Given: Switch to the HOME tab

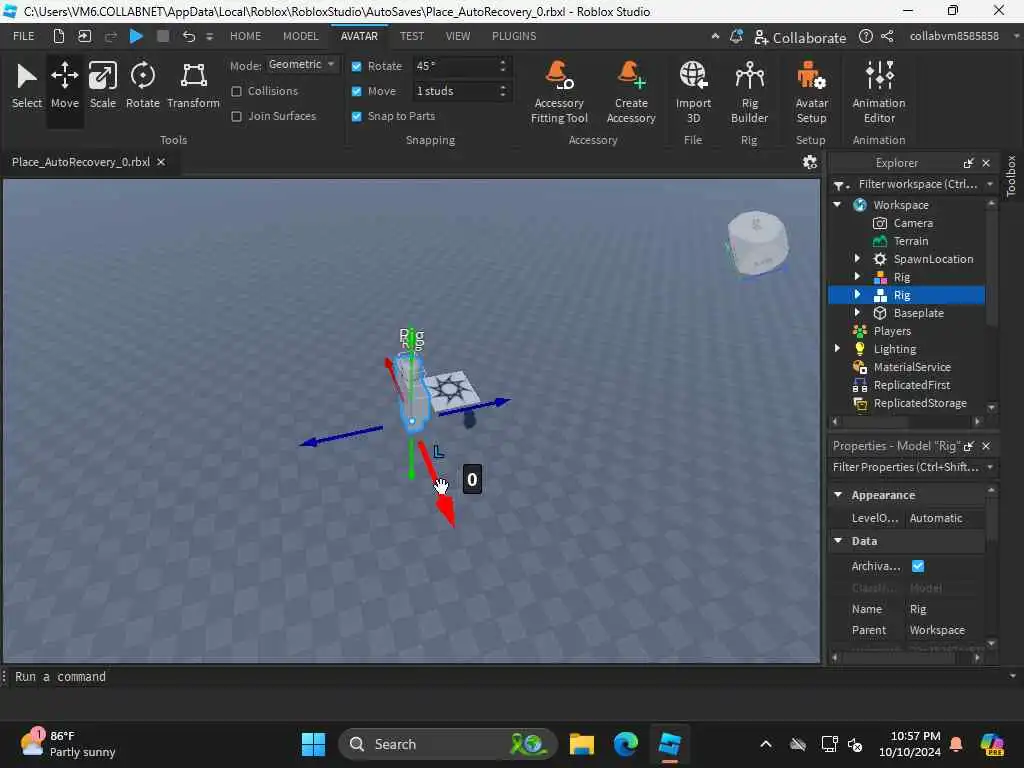Looking at the screenshot, I should (246, 36).
